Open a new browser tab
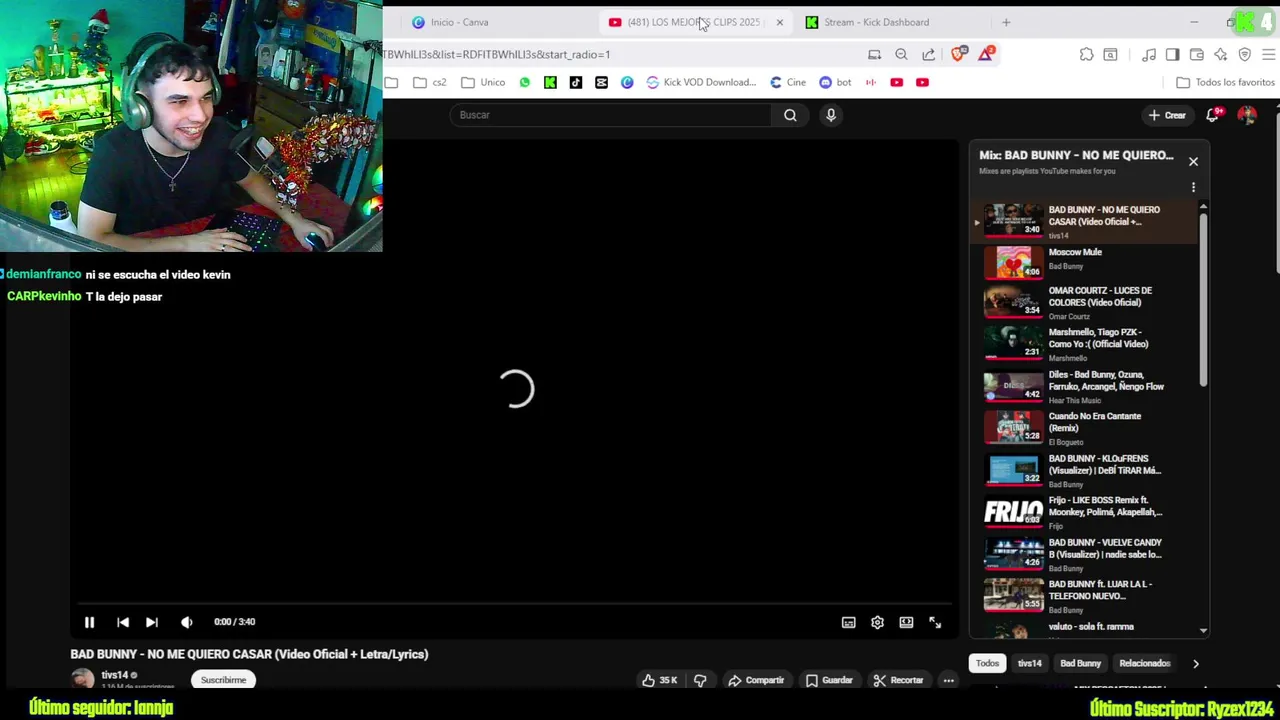 [x=1006, y=22]
